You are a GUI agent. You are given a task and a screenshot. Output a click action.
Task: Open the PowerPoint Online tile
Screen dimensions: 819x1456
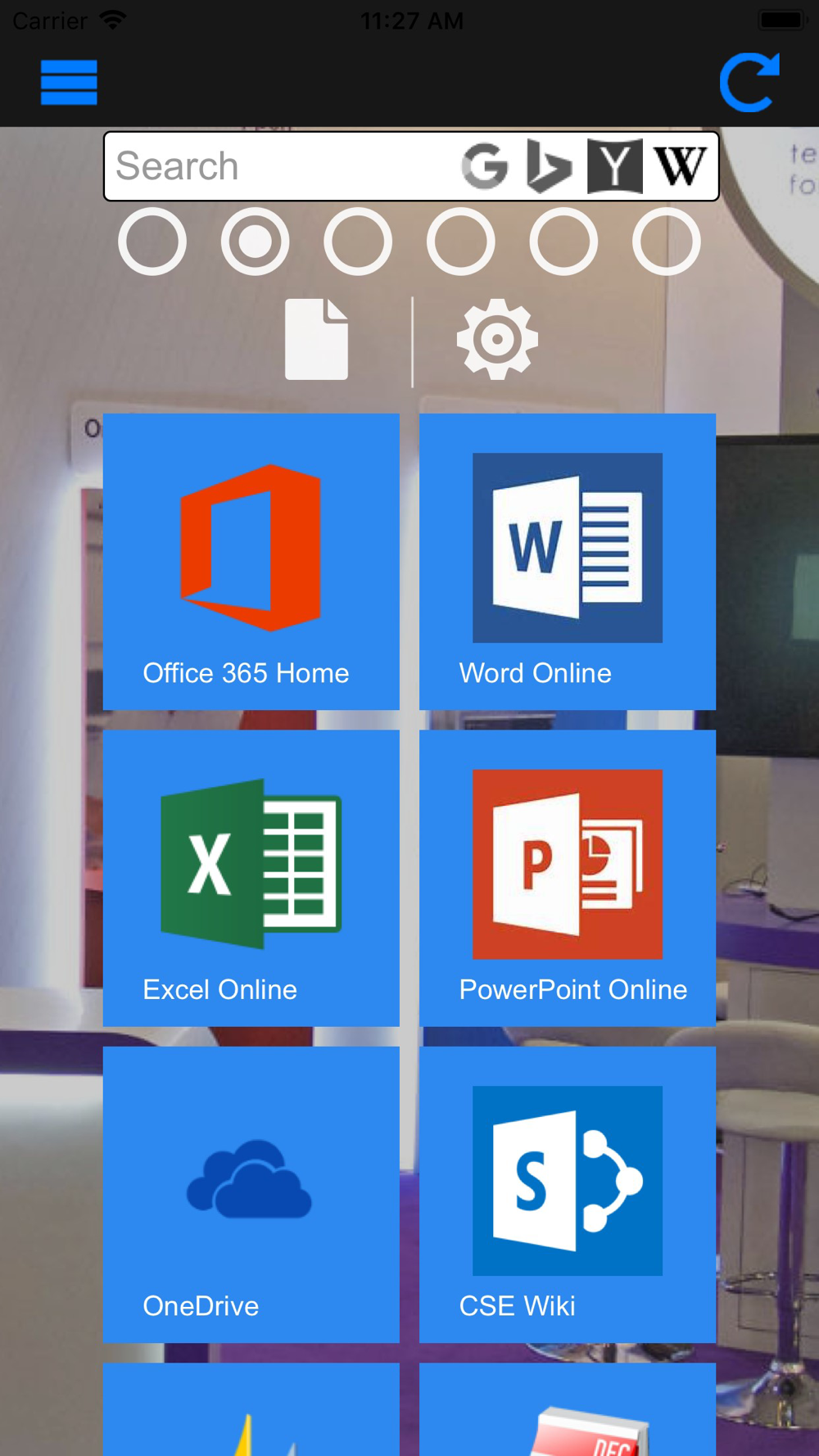click(568, 878)
